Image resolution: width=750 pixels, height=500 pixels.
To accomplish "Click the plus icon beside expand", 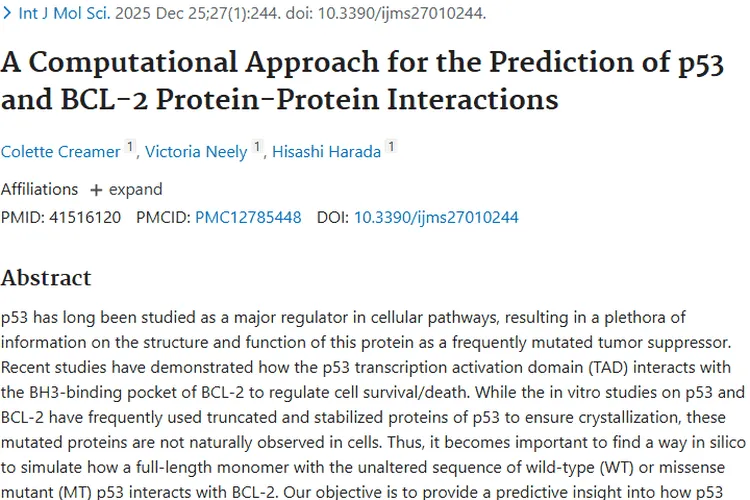I will click(x=96, y=190).
